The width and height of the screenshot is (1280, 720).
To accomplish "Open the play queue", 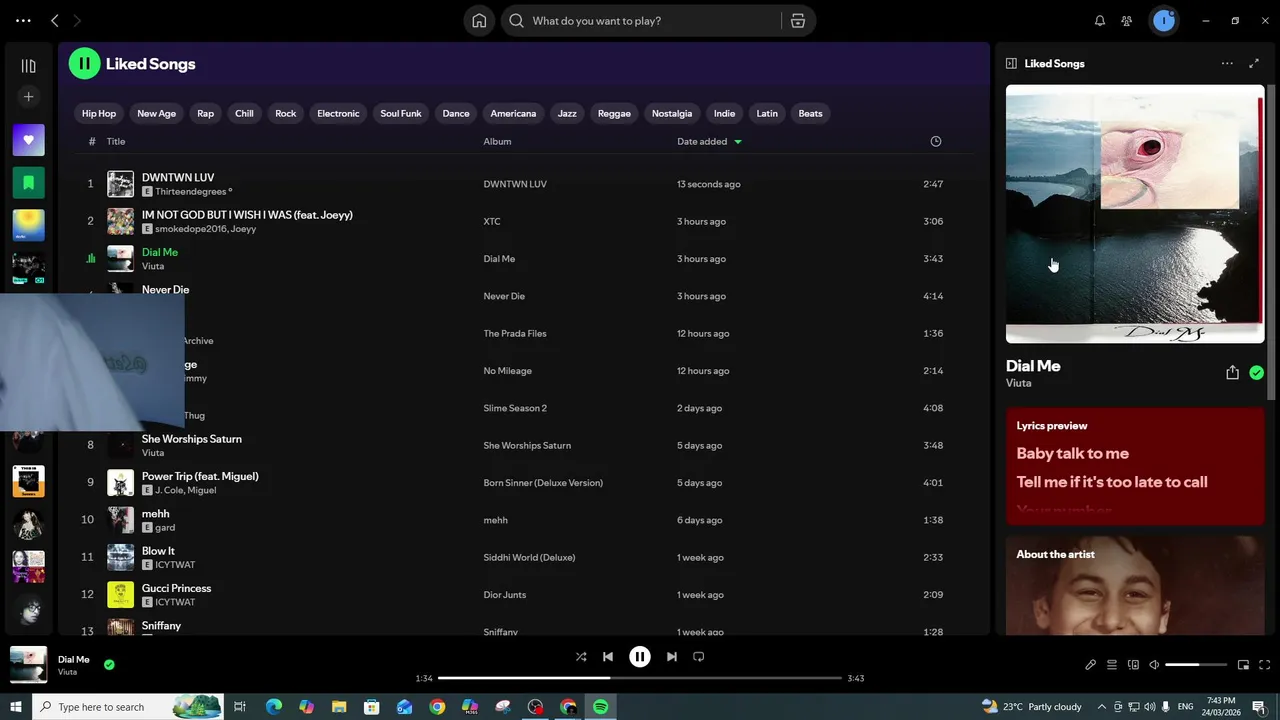I will click(1111, 665).
